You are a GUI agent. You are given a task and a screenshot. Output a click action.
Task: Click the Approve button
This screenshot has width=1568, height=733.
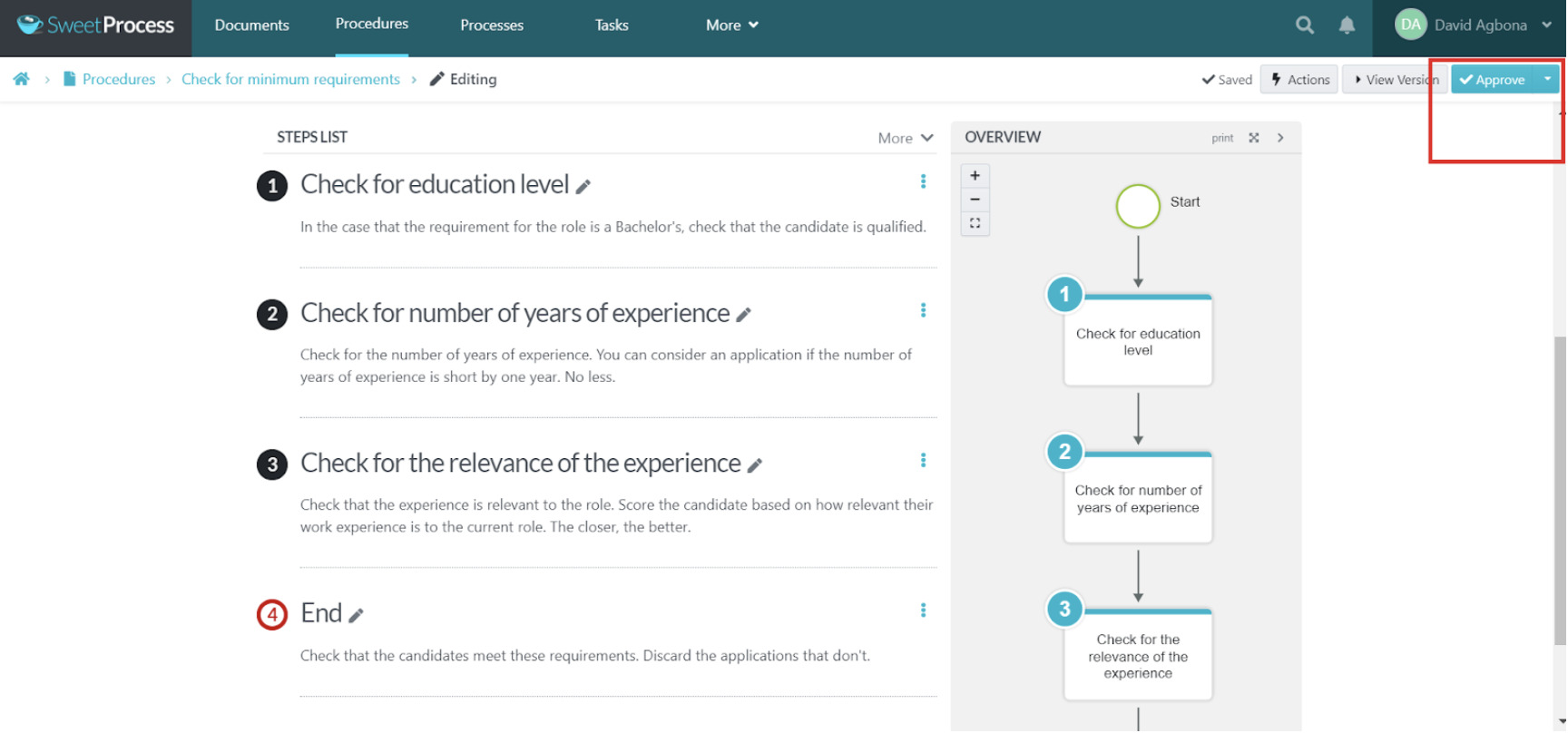(x=1493, y=79)
